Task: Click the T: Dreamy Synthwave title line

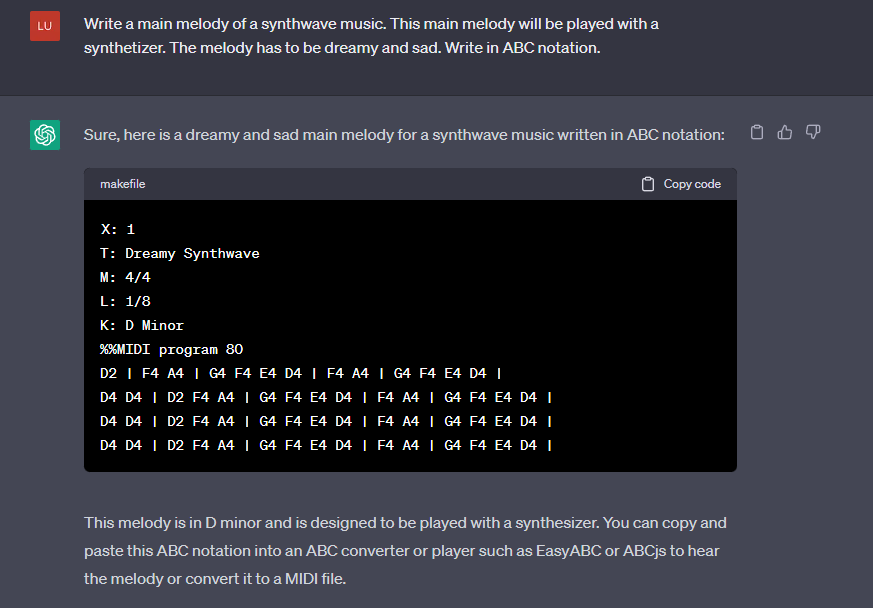Action: point(180,253)
